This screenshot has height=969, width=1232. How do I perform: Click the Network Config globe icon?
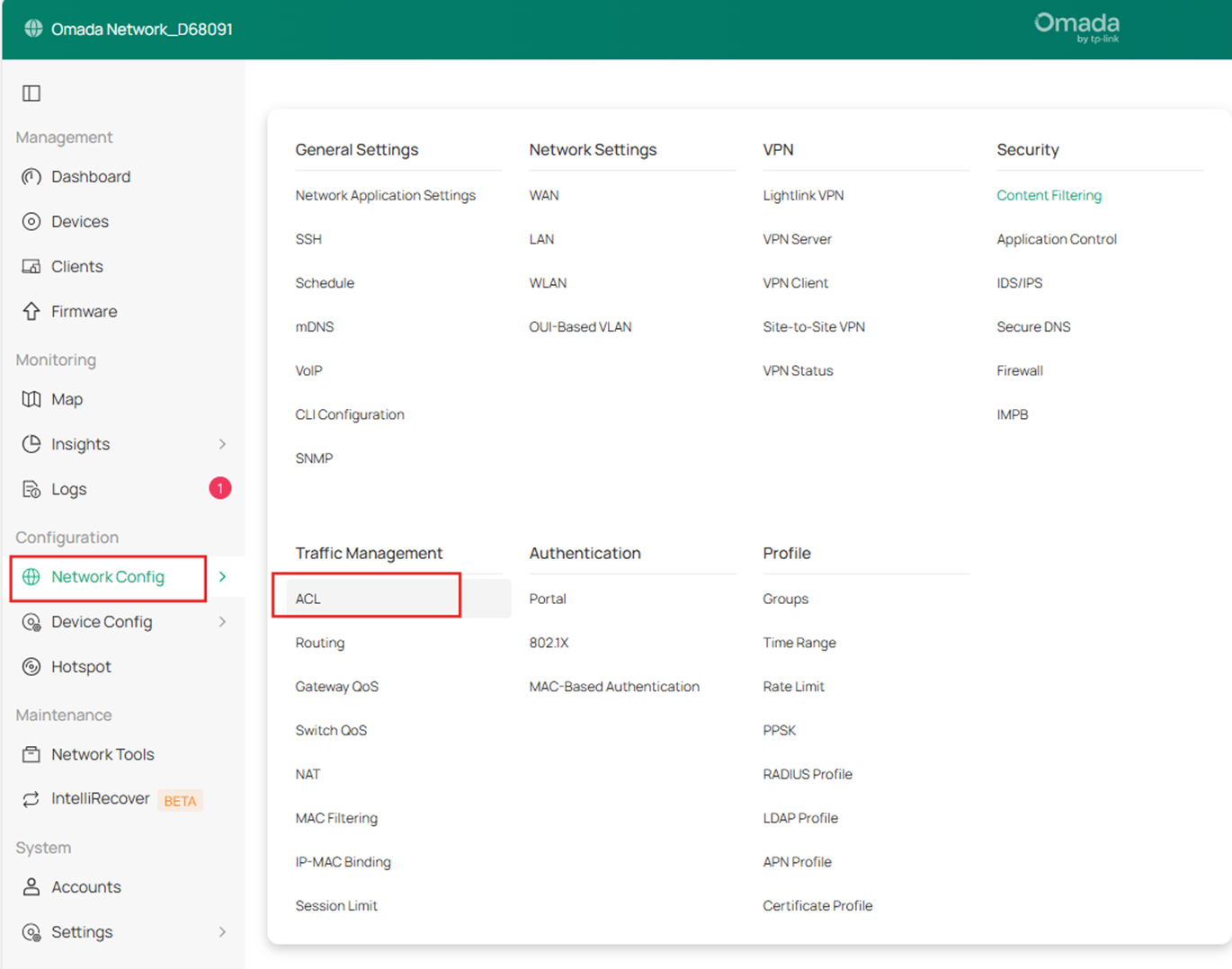click(x=31, y=577)
